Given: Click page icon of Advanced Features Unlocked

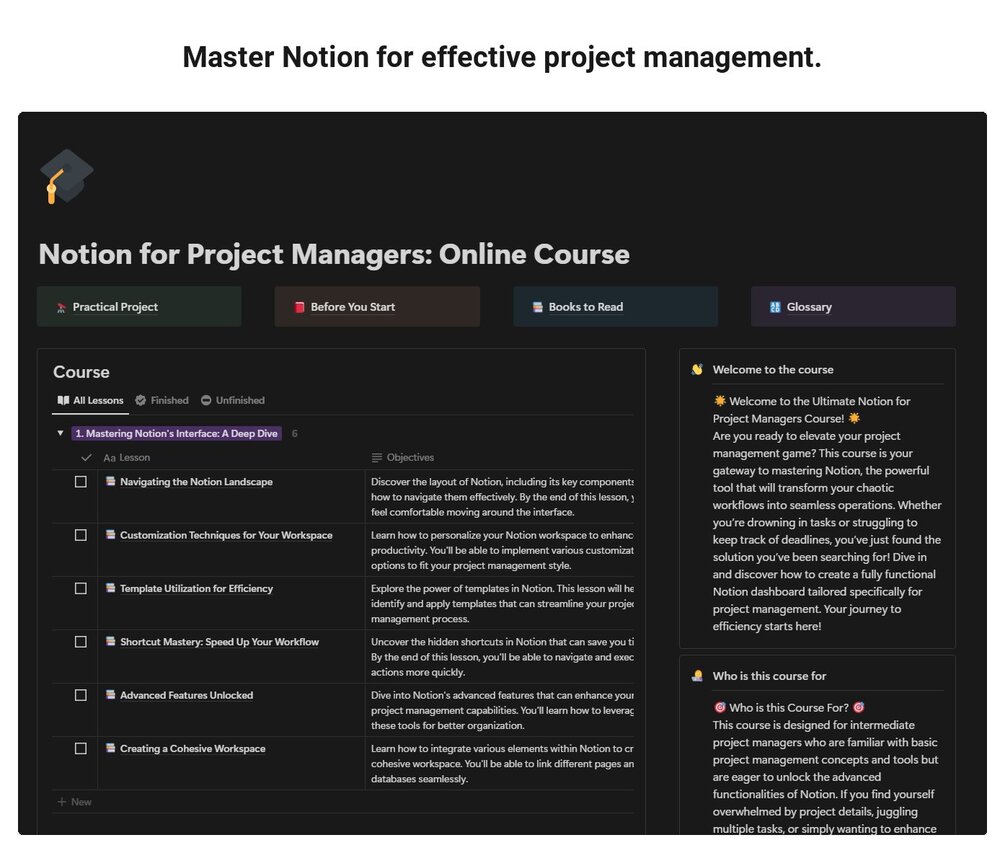Looking at the screenshot, I should [111, 695].
